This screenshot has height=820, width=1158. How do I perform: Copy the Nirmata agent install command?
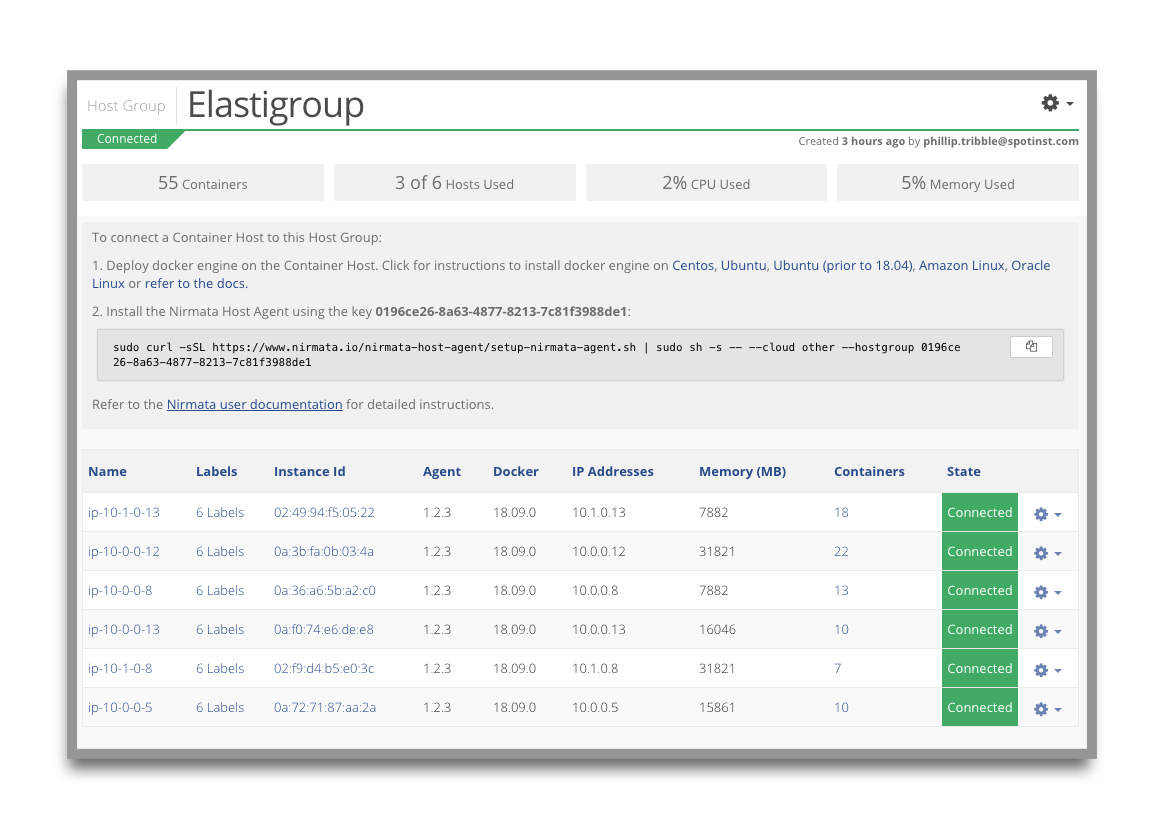tap(1031, 346)
